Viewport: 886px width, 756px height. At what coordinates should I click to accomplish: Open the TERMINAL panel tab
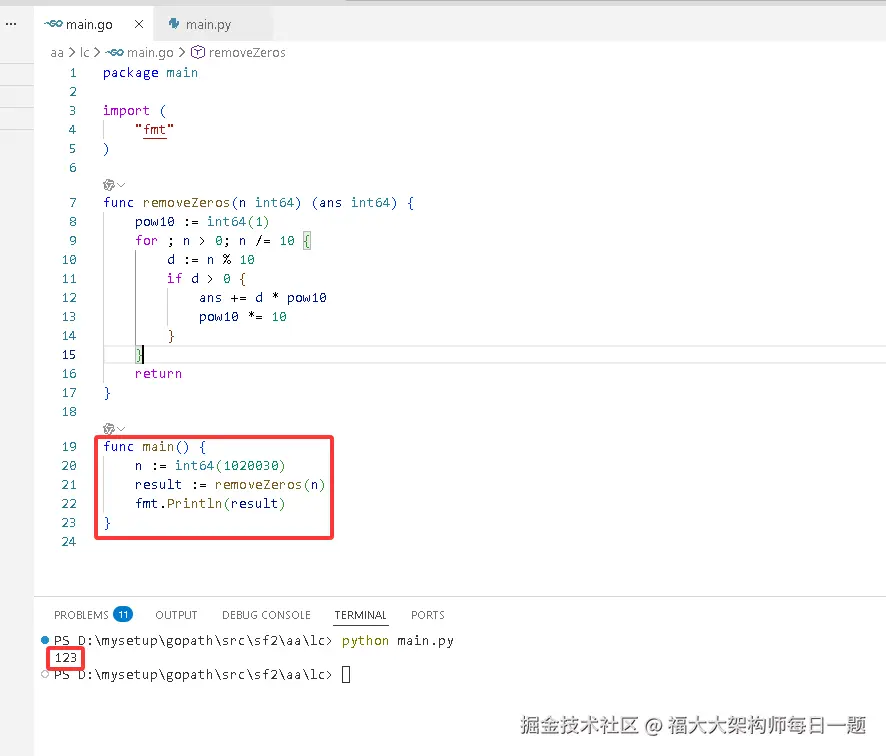[x=361, y=615]
